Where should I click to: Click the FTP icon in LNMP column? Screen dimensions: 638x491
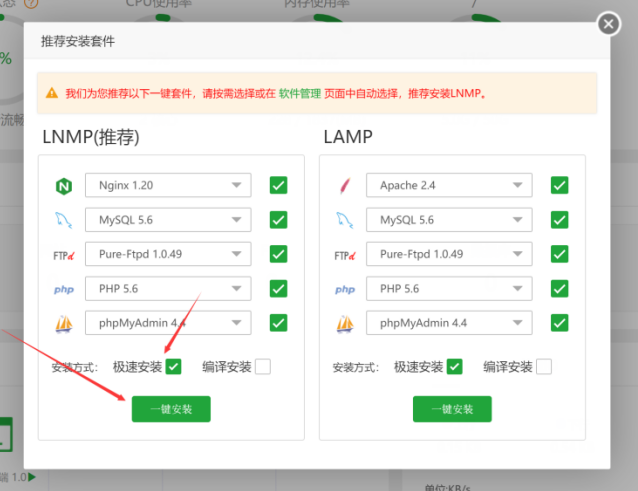point(64,255)
